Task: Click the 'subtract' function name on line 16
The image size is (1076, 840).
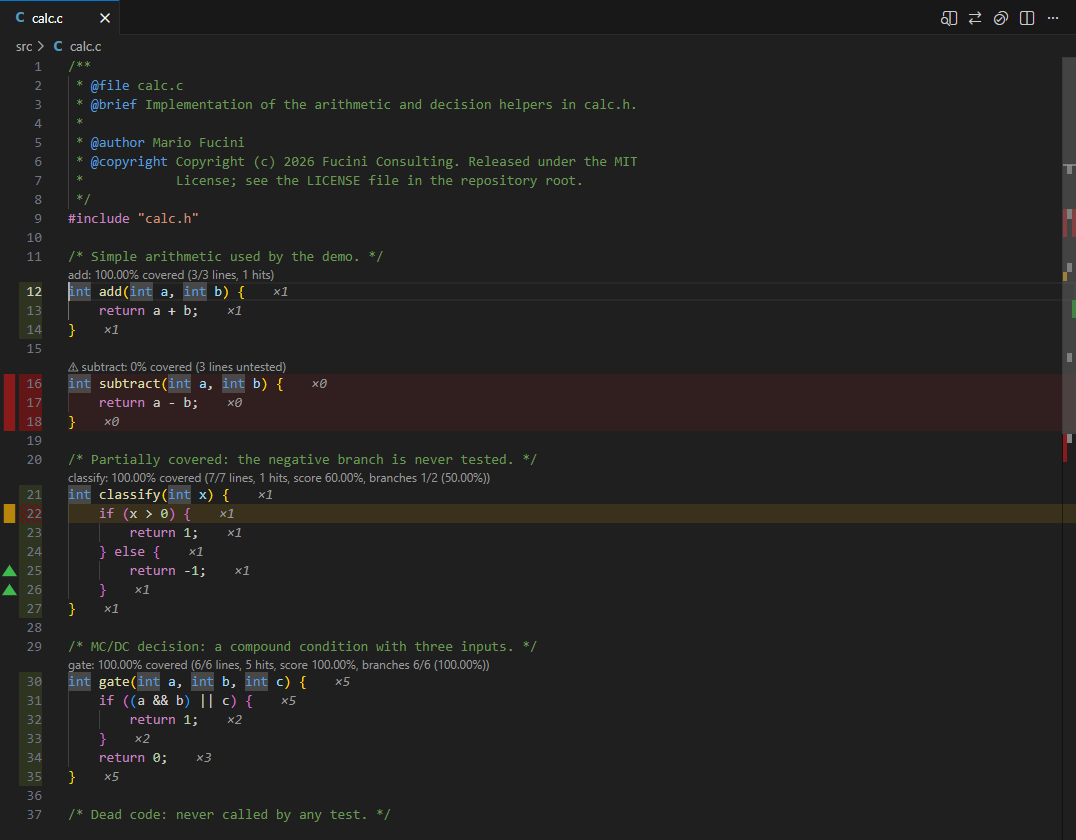Action: [x=129, y=384]
